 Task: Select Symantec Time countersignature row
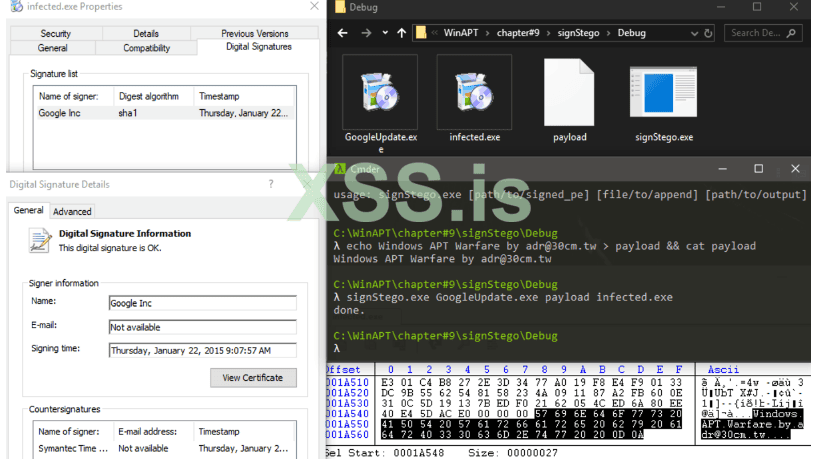pos(165,448)
